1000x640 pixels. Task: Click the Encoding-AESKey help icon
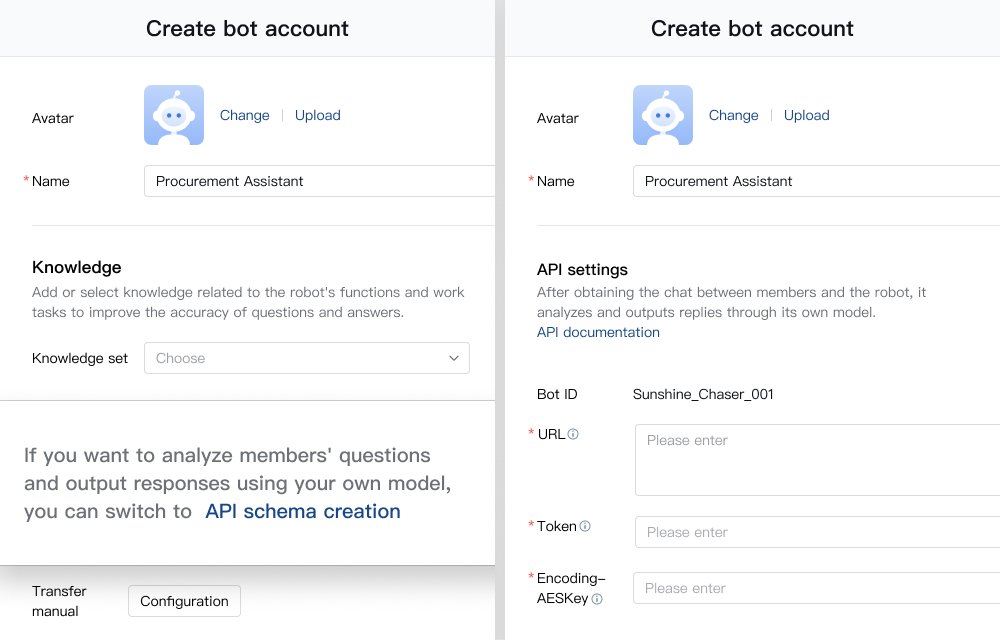tap(597, 599)
